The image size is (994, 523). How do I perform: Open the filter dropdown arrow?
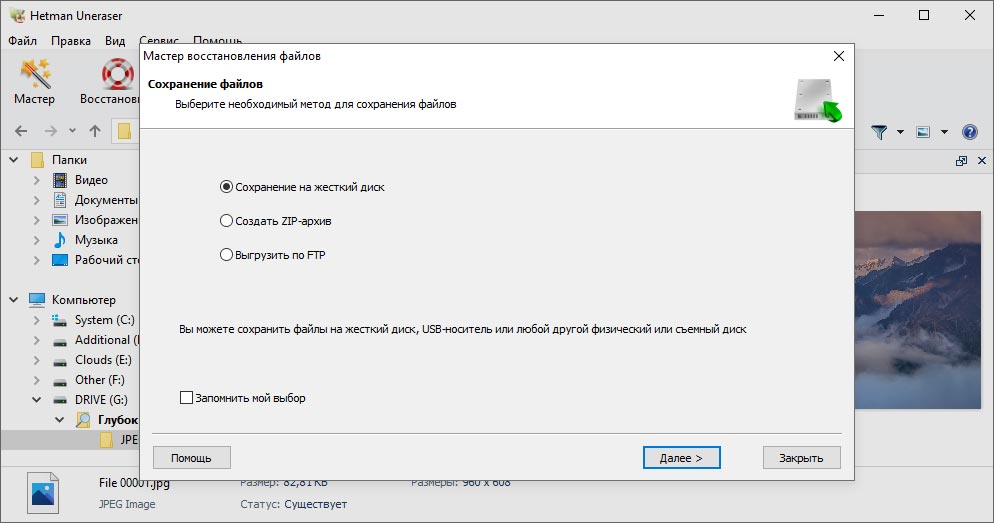tap(900, 132)
